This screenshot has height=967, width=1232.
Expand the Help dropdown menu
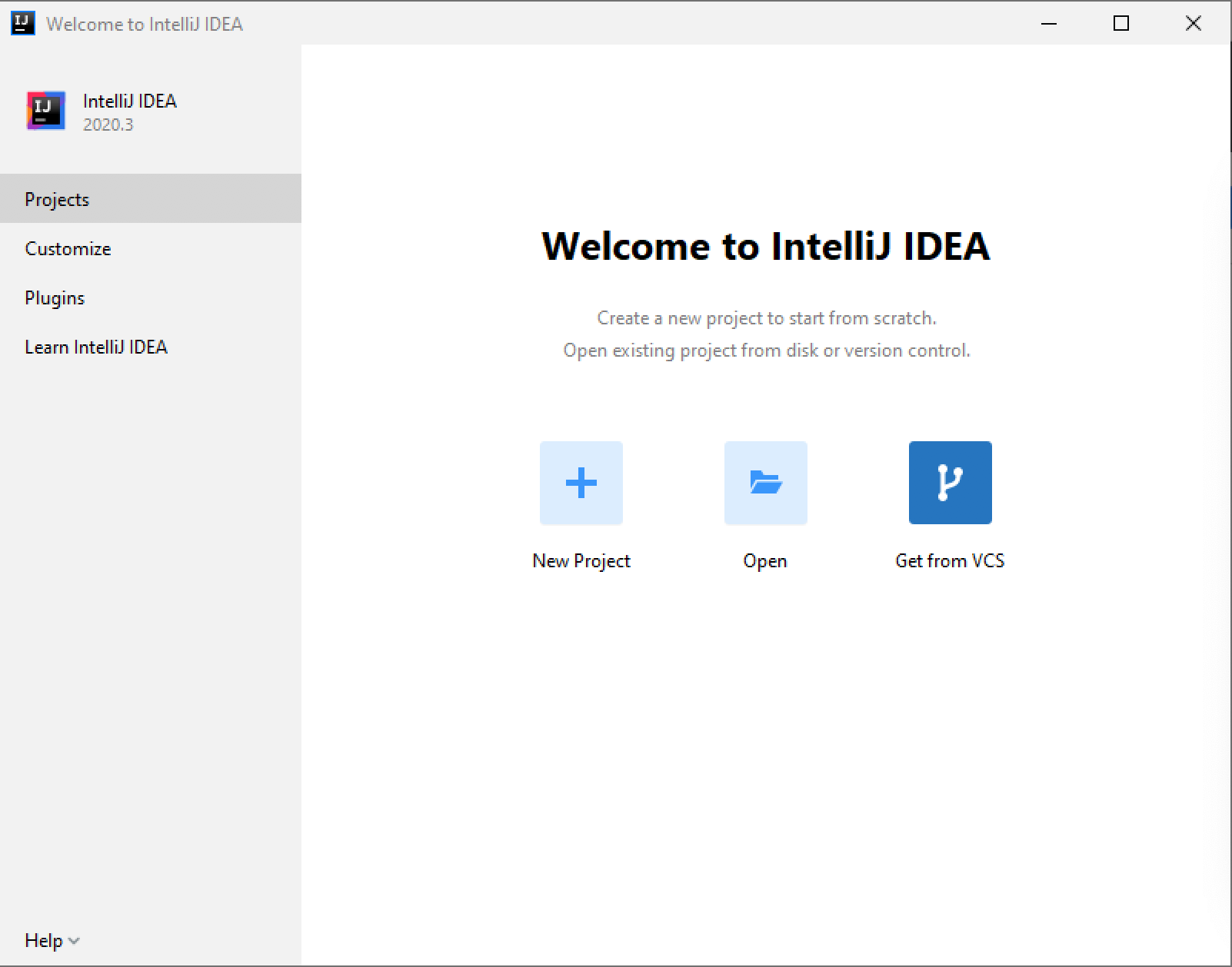tap(52, 940)
